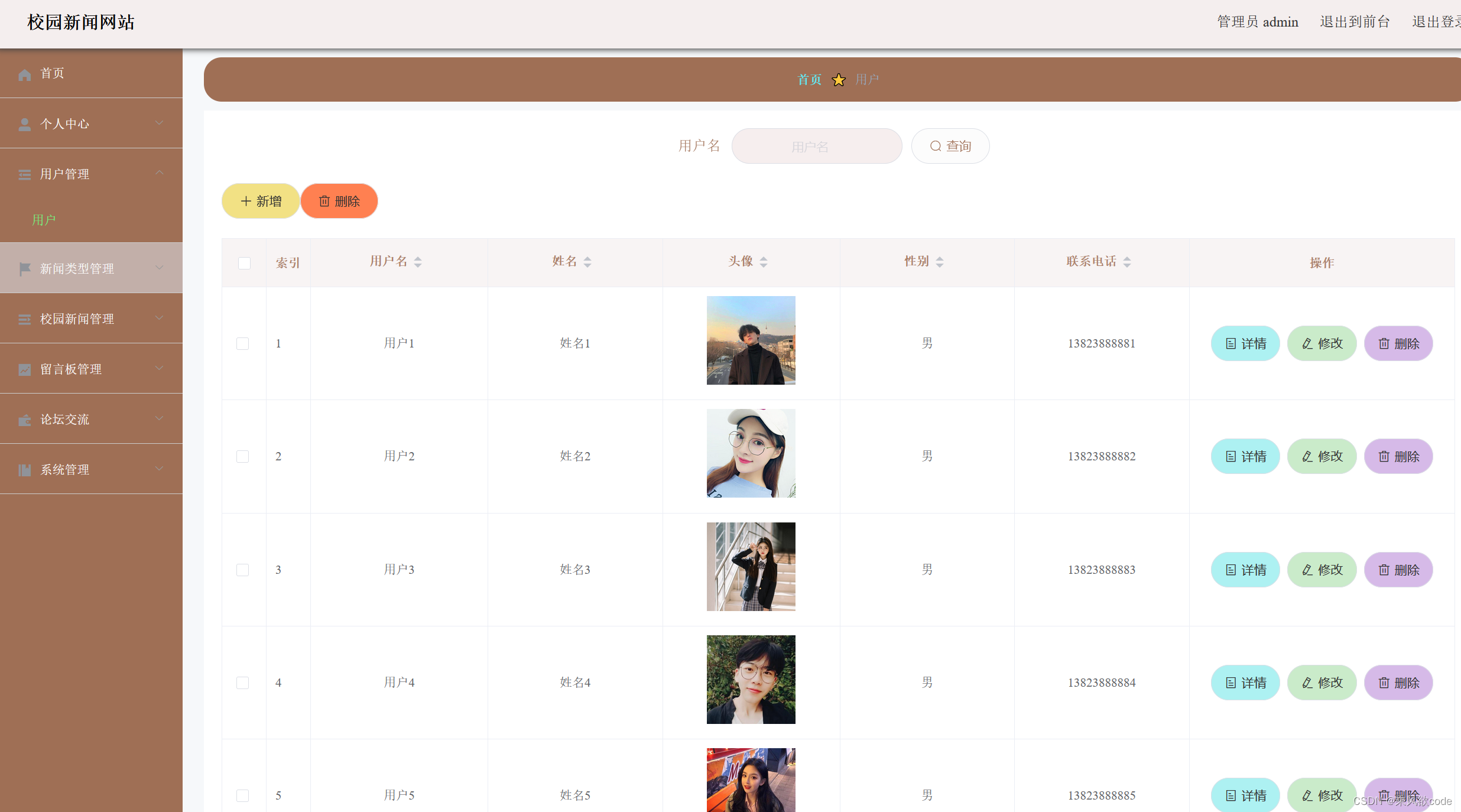Click the person icon next to 个人中心
The height and width of the screenshot is (812, 1461).
(24, 124)
